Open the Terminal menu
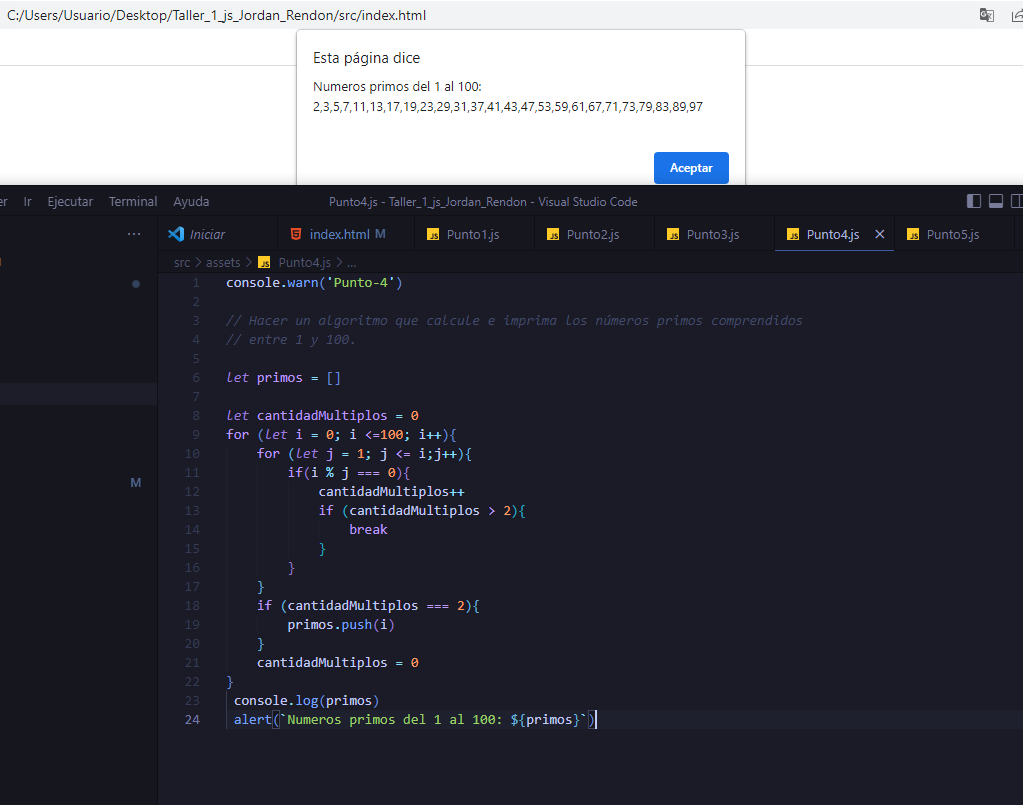The height and width of the screenshot is (805, 1023). coord(133,202)
